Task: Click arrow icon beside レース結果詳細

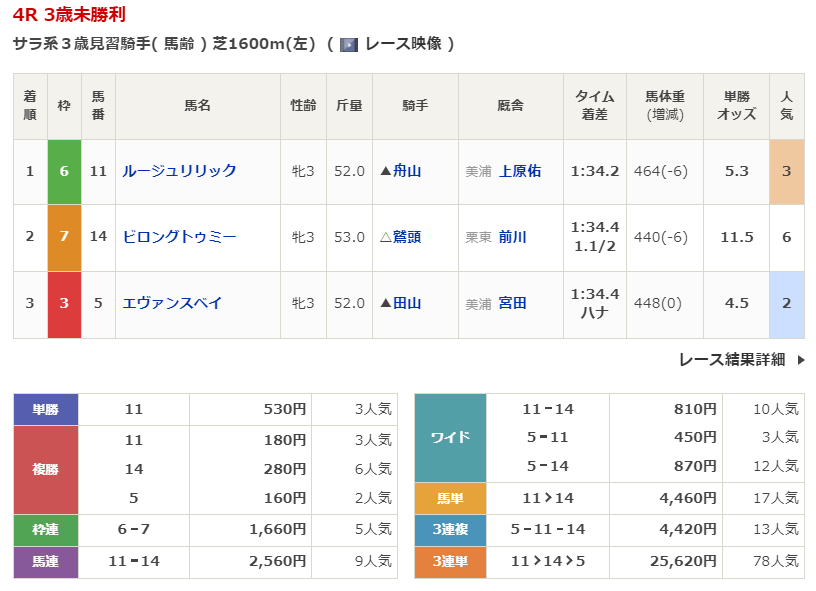Action: coord(800,360)
